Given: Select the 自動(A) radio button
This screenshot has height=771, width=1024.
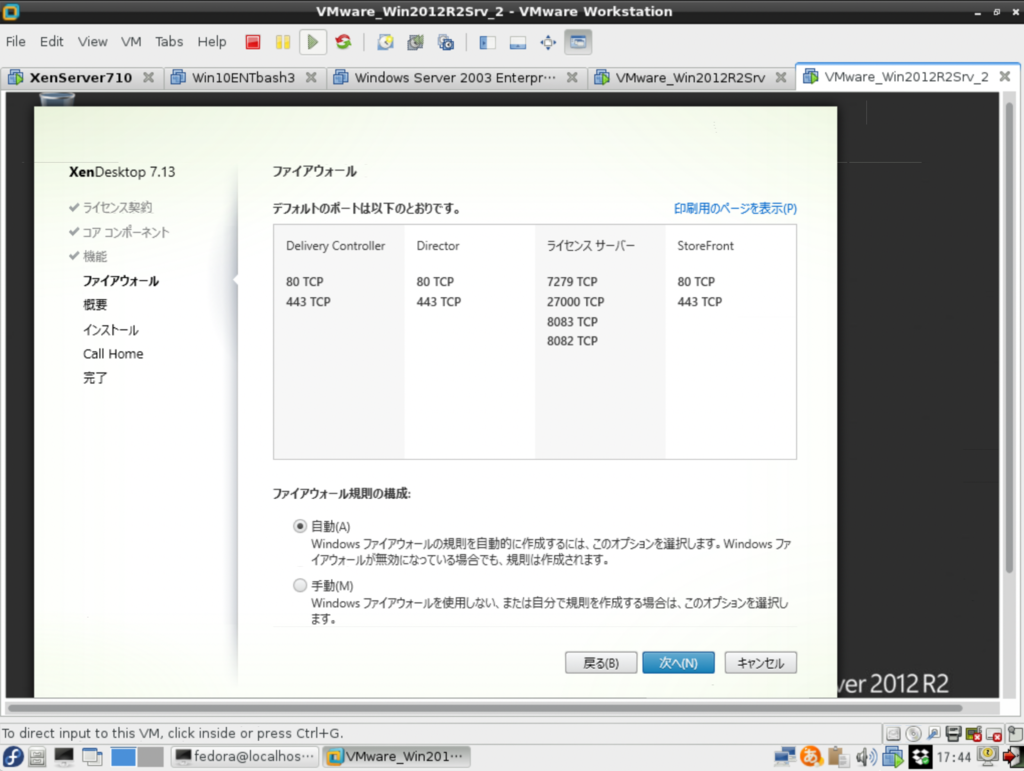Looking at the screenshot, I should (x=300, y=526).
